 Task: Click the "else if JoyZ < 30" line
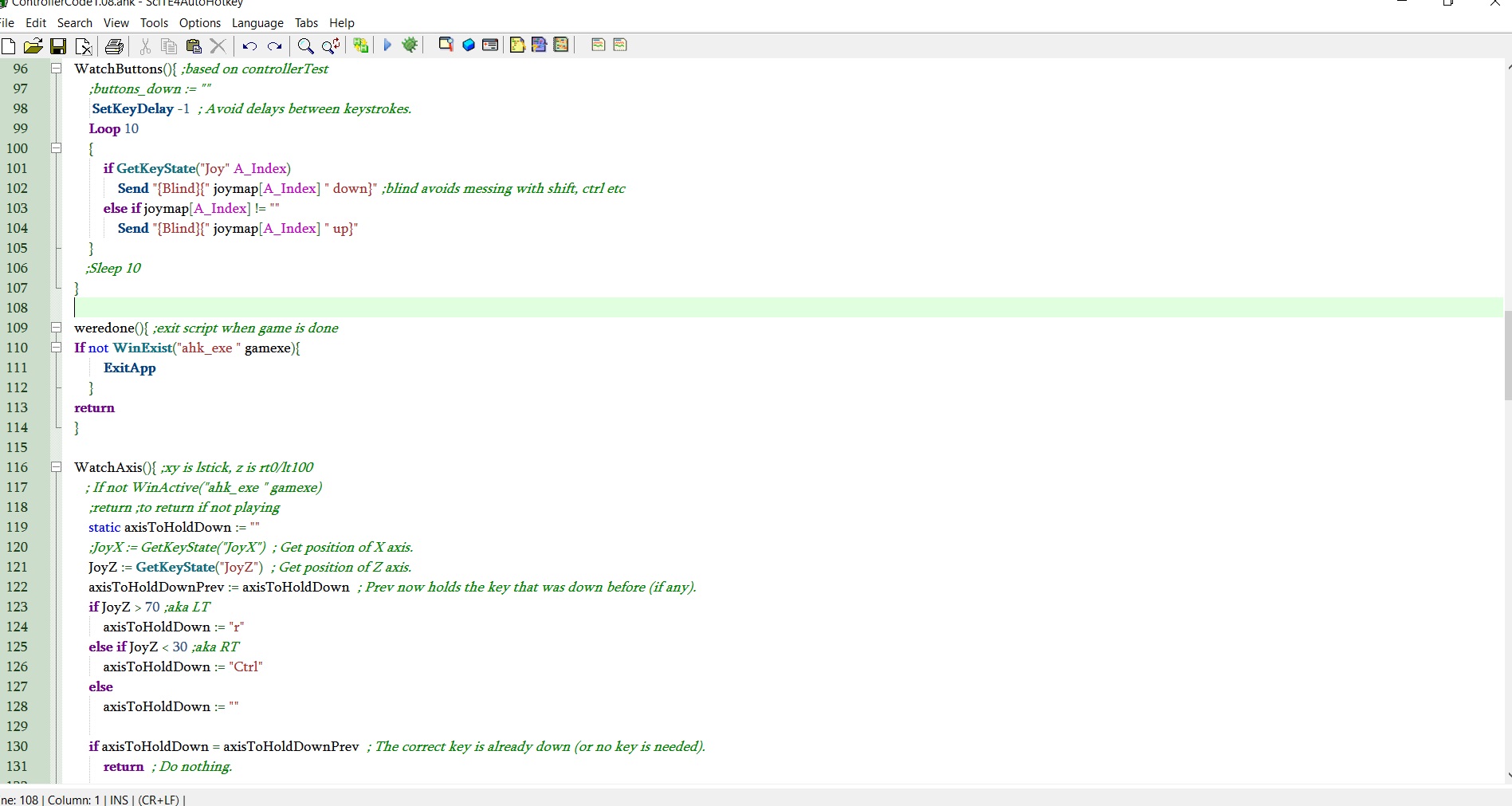coord(163,647)
